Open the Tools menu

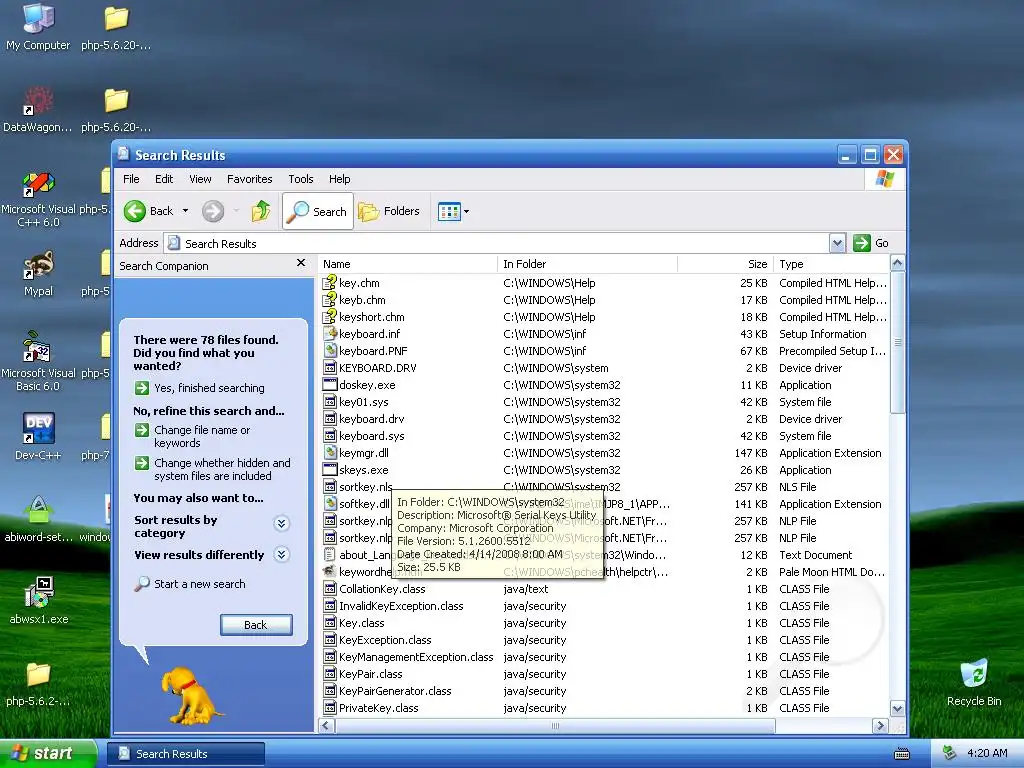pyautogui.click(x=300, y=179)
